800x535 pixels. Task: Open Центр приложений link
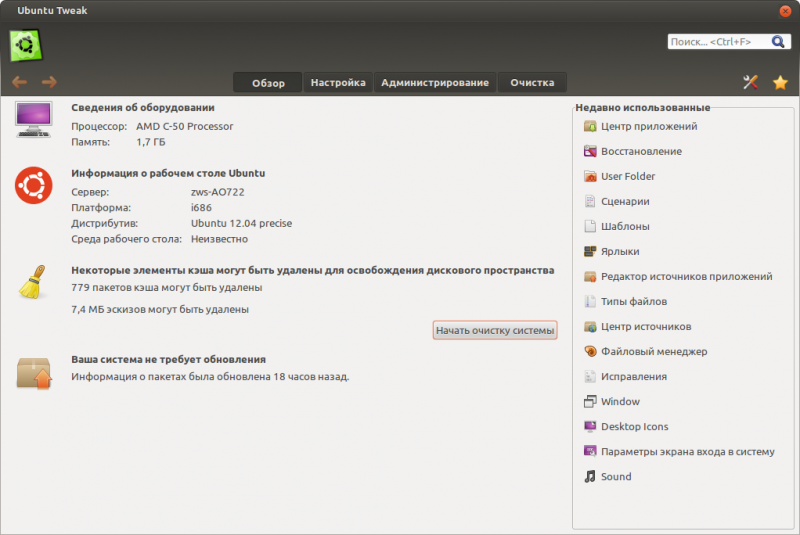click(649, 126)
